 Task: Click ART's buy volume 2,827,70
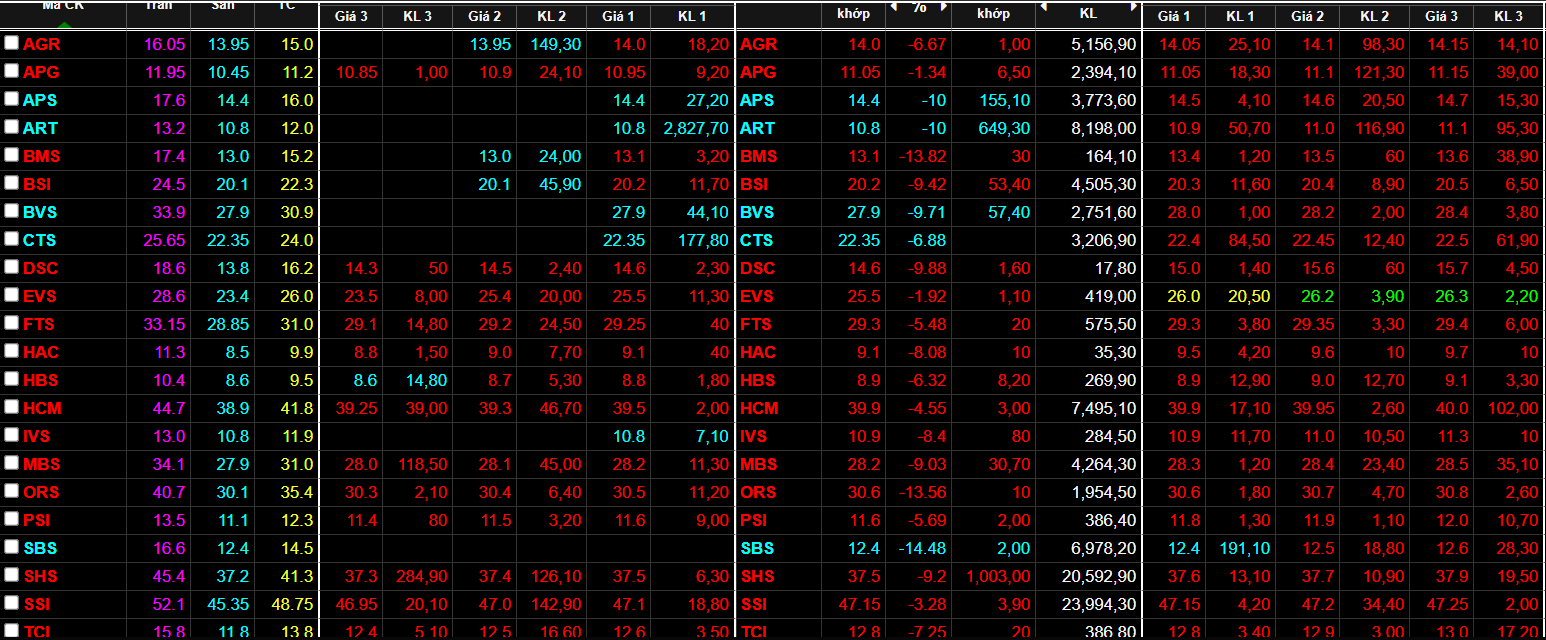point(696,128)
